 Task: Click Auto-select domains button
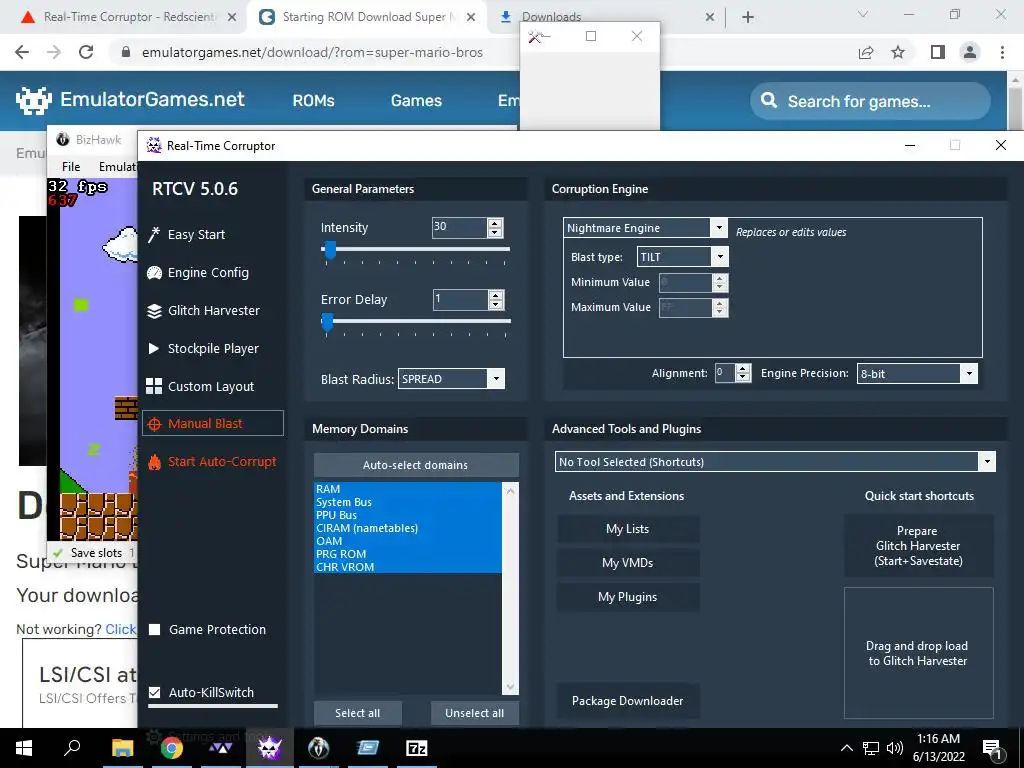point(416,465)
